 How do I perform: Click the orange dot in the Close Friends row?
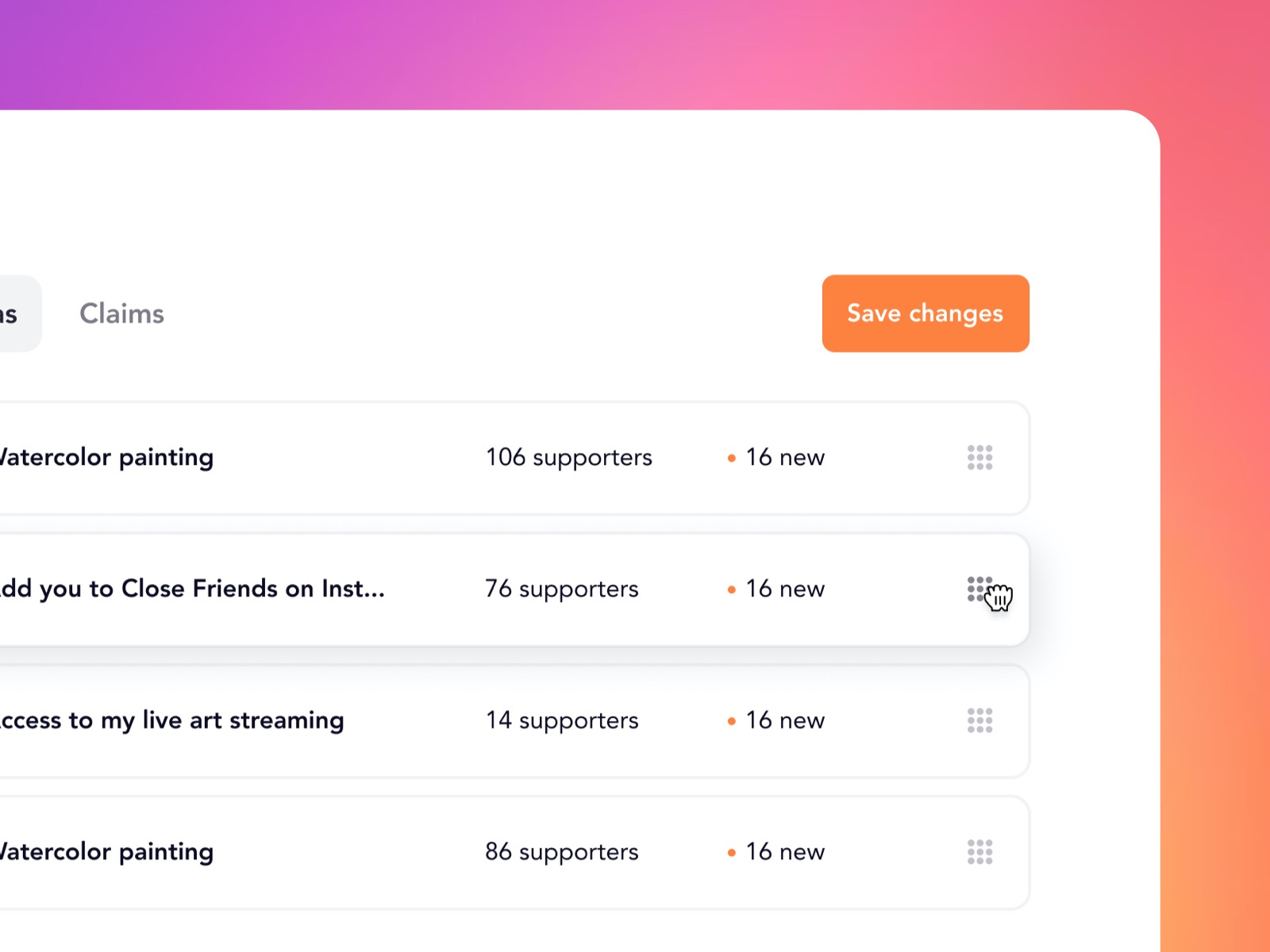[x=731, y=589]
